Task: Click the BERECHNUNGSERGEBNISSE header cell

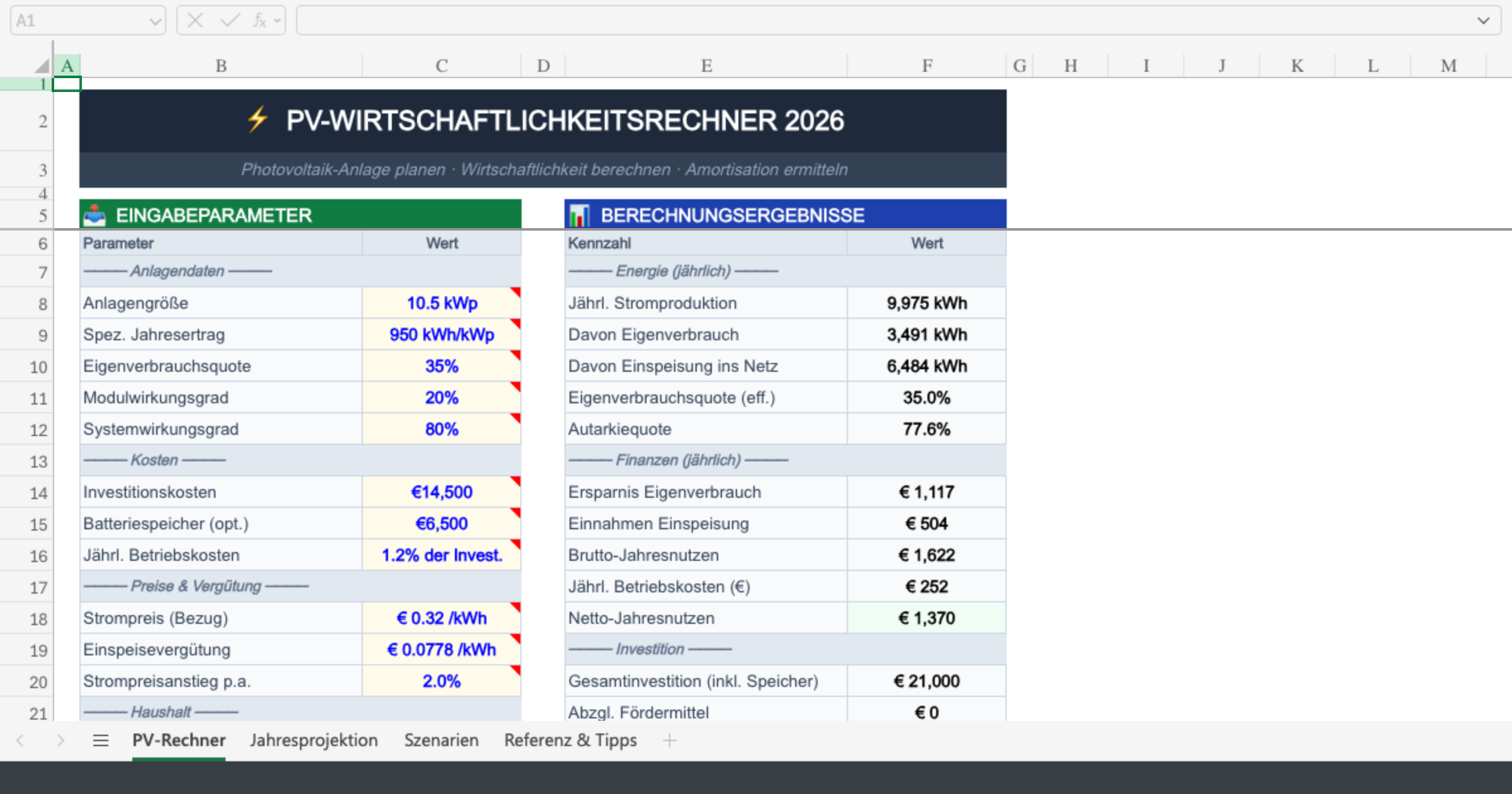Action: pos(786,214)
